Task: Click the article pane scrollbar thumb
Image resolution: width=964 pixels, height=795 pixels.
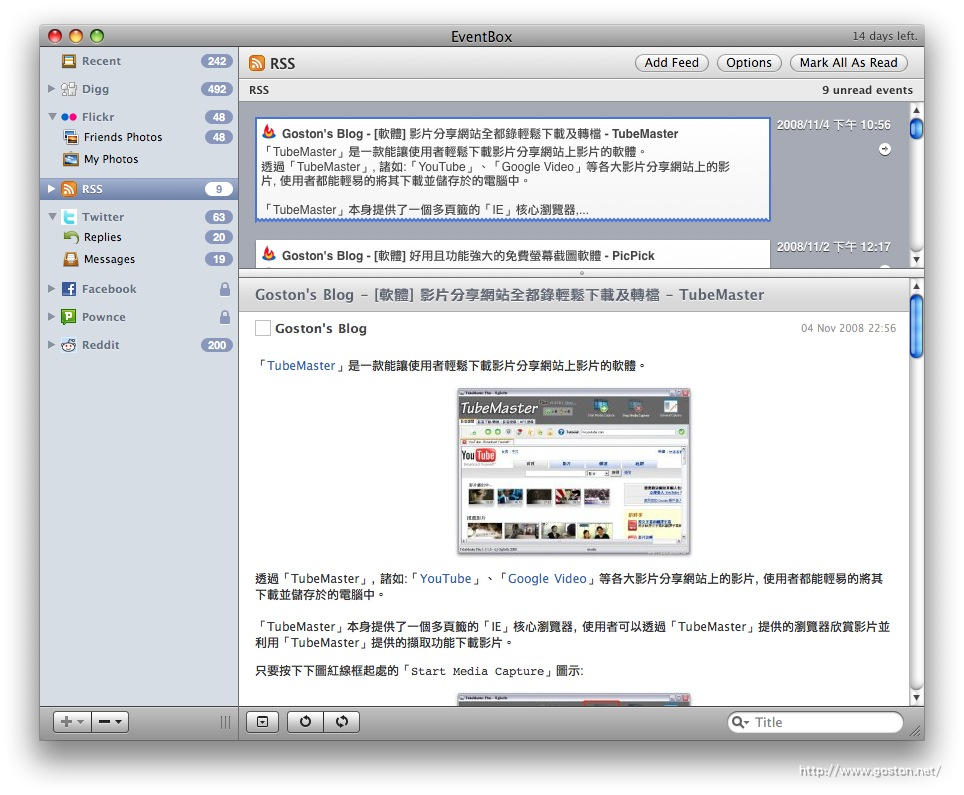Action: (916, 326)
